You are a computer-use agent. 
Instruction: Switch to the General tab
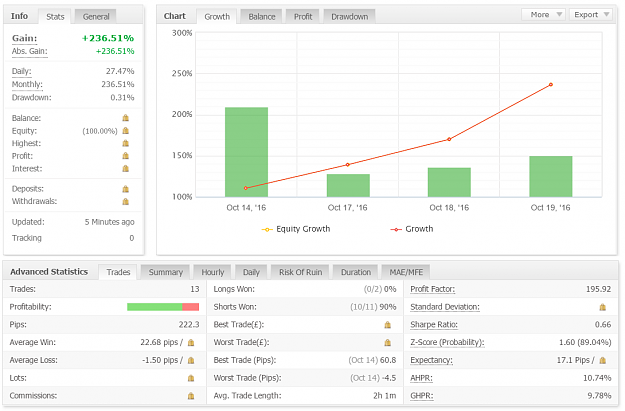coord(96,17)
